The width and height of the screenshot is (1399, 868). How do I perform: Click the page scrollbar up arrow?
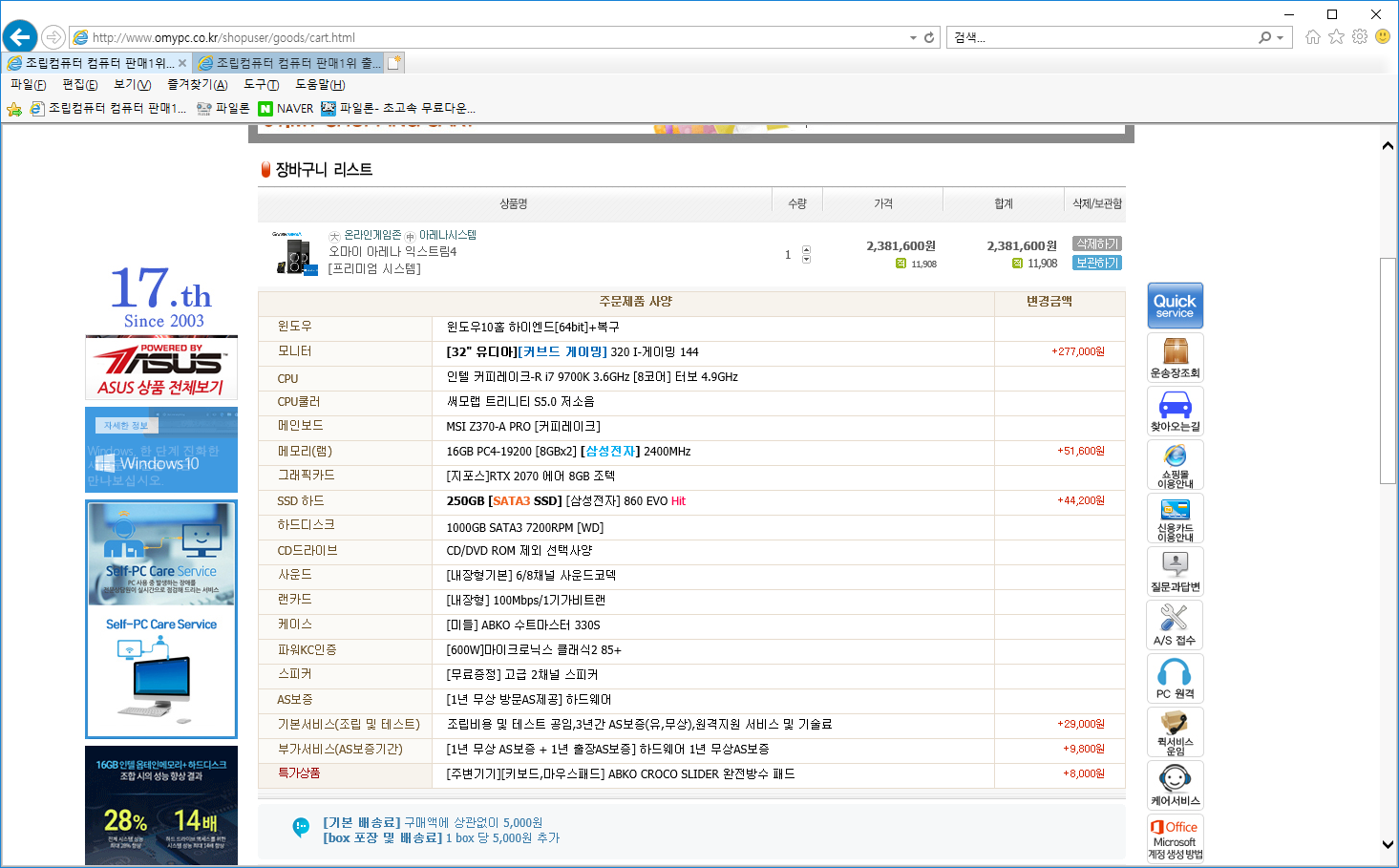point(1388,146)
